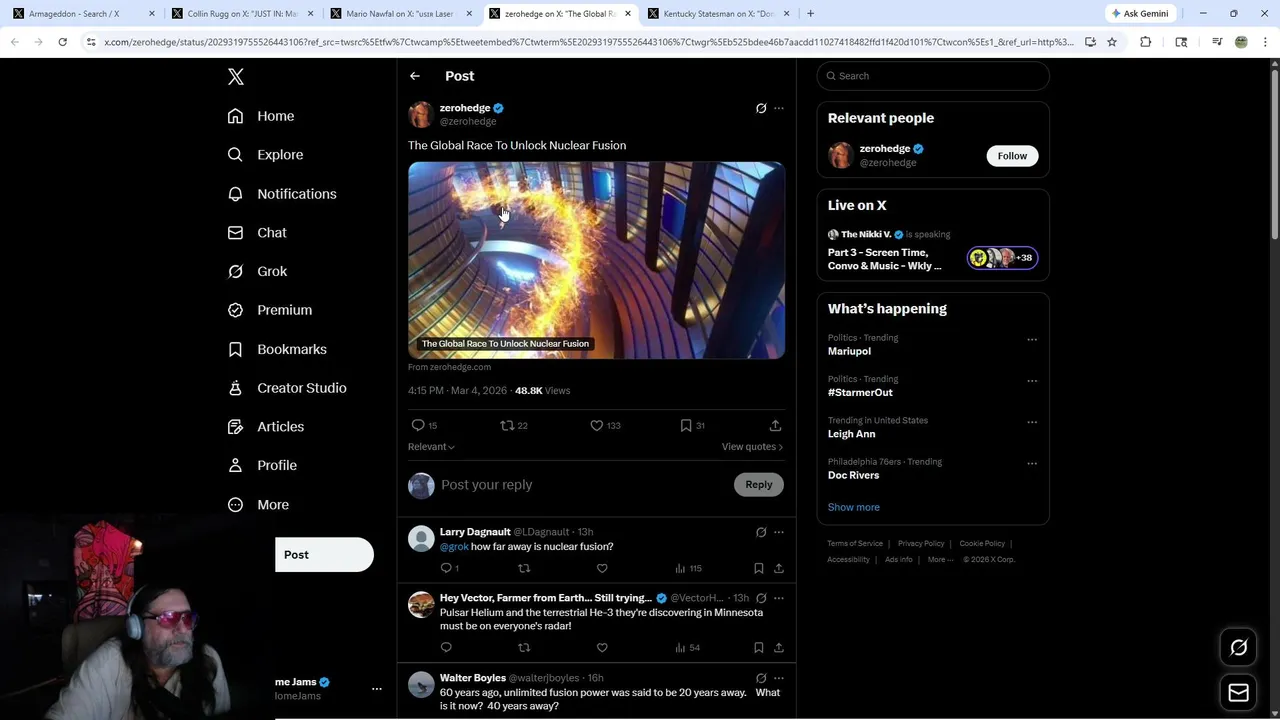Open More options in sidebar
Image resolution: width=1280 pixels, height=720 pixels.
[x=258, y=505]
